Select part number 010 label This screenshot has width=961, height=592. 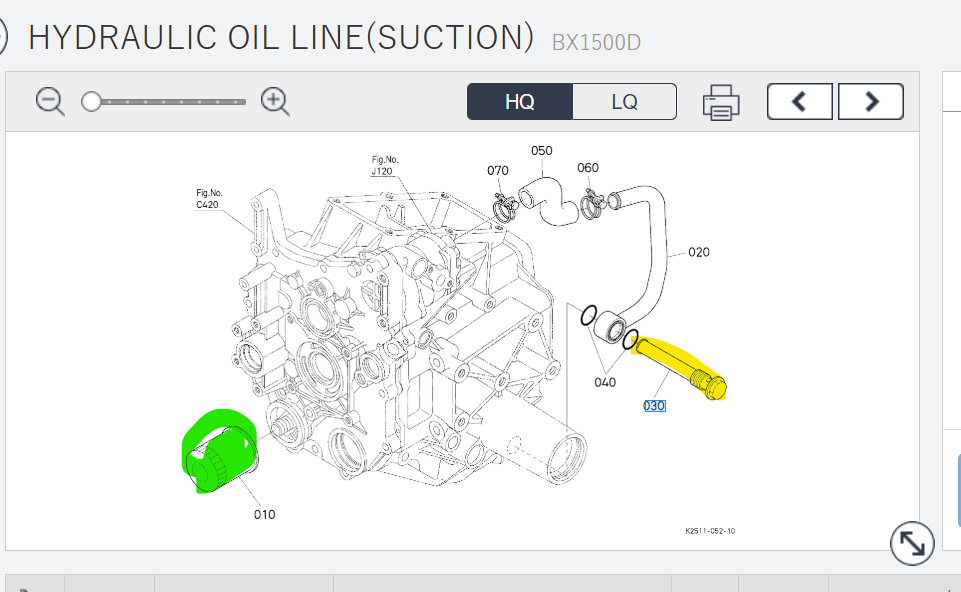tap(263, 514)
